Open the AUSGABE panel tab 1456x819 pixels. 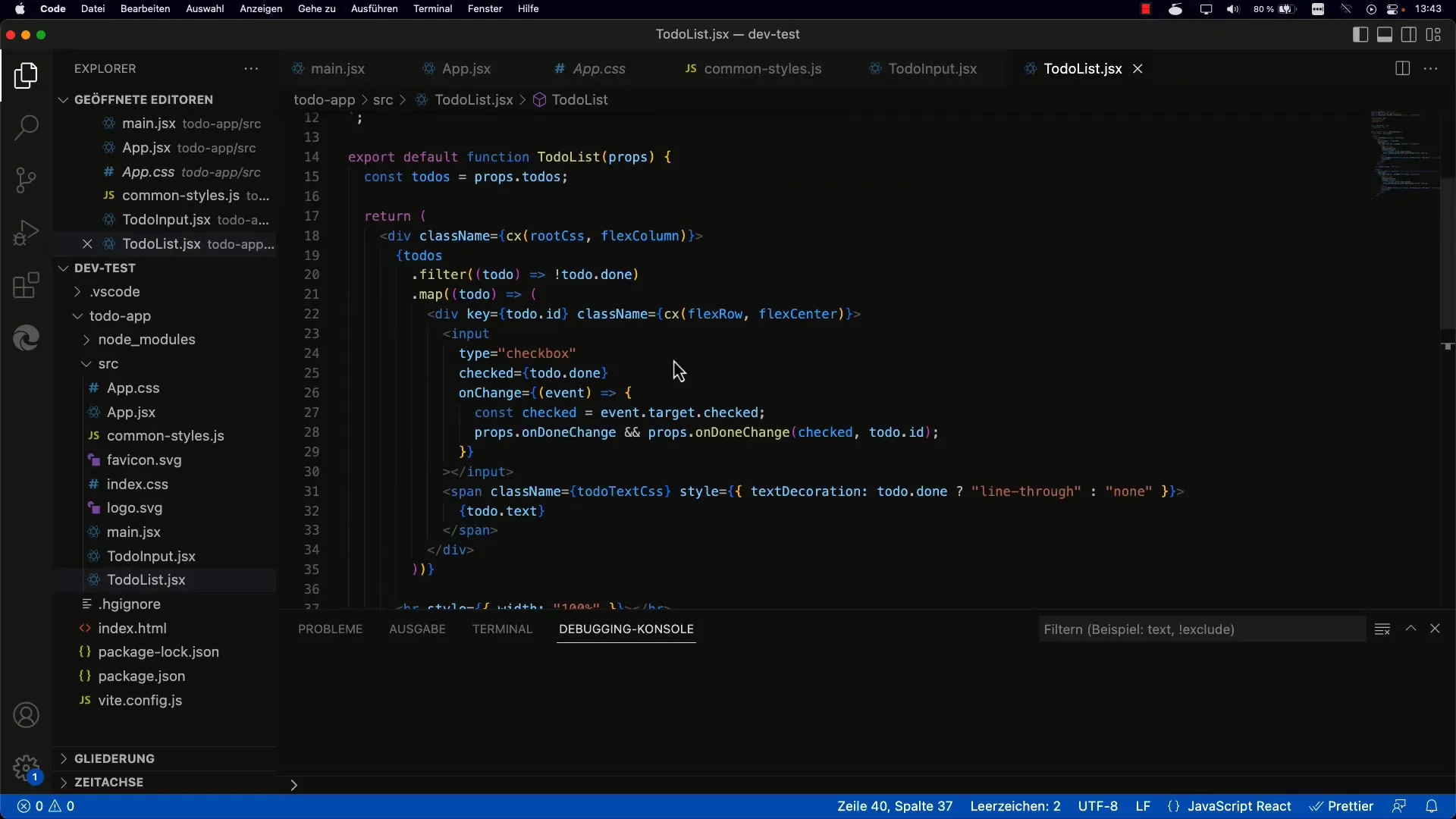pos(417,629)
